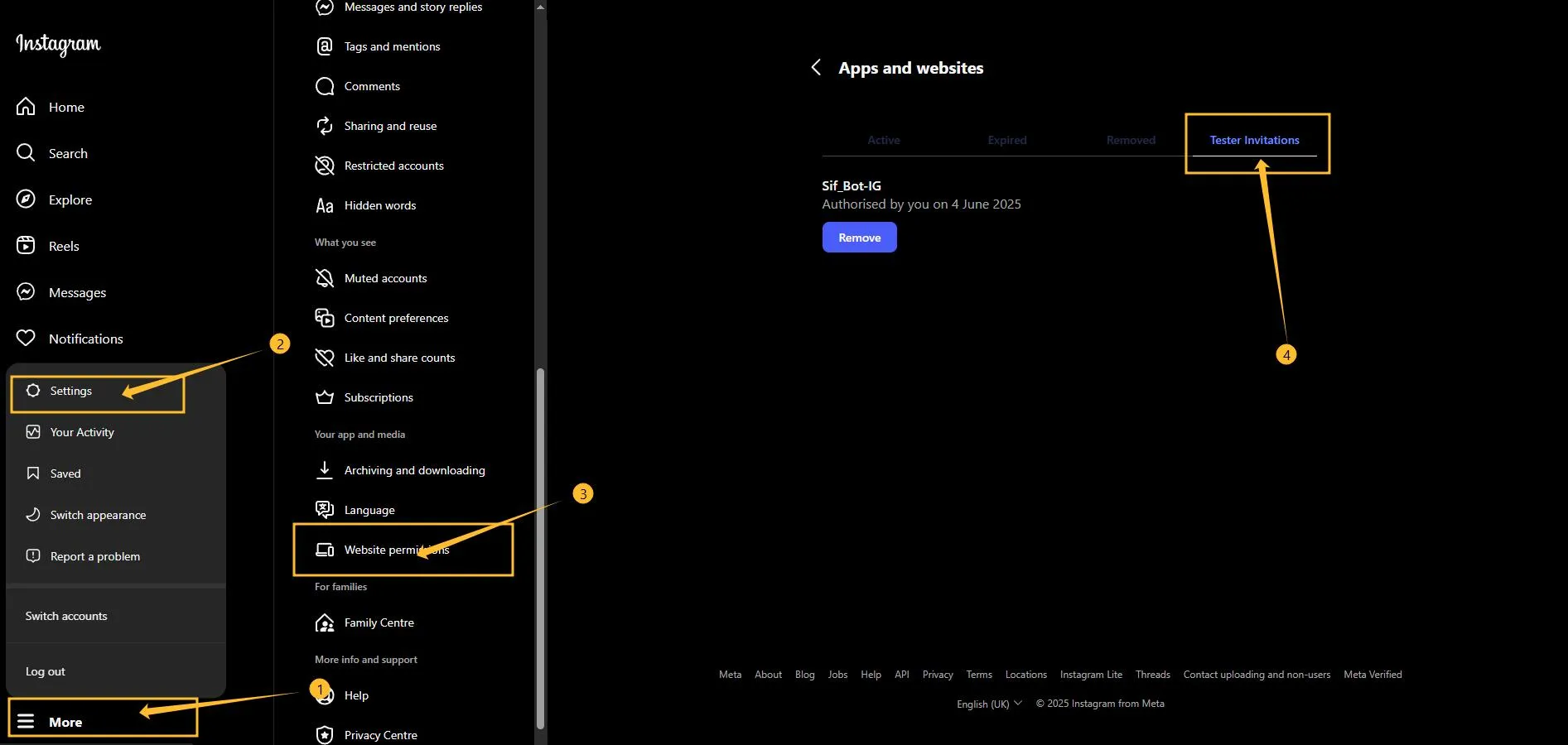Image resolution: width=1568 pixels, height=745 pixels.
Task: Select Website permissions in settings
Action: [396, 550]
